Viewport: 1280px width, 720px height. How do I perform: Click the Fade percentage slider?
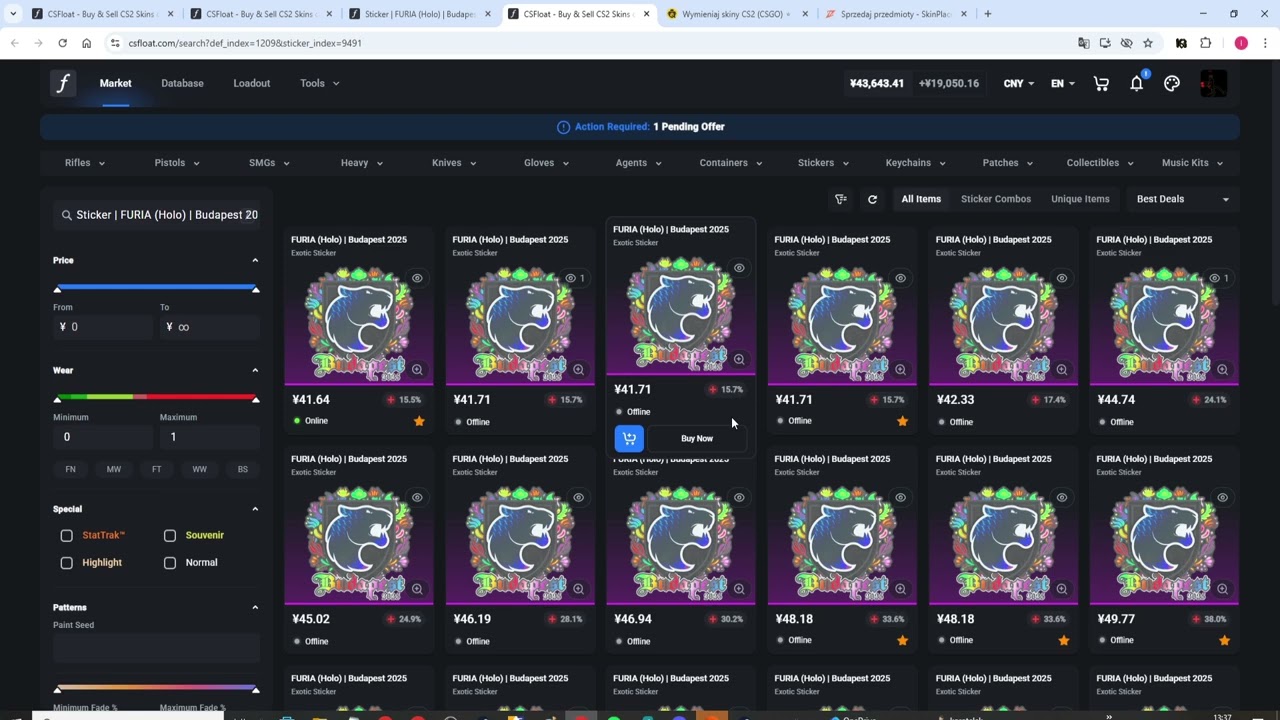156,689
